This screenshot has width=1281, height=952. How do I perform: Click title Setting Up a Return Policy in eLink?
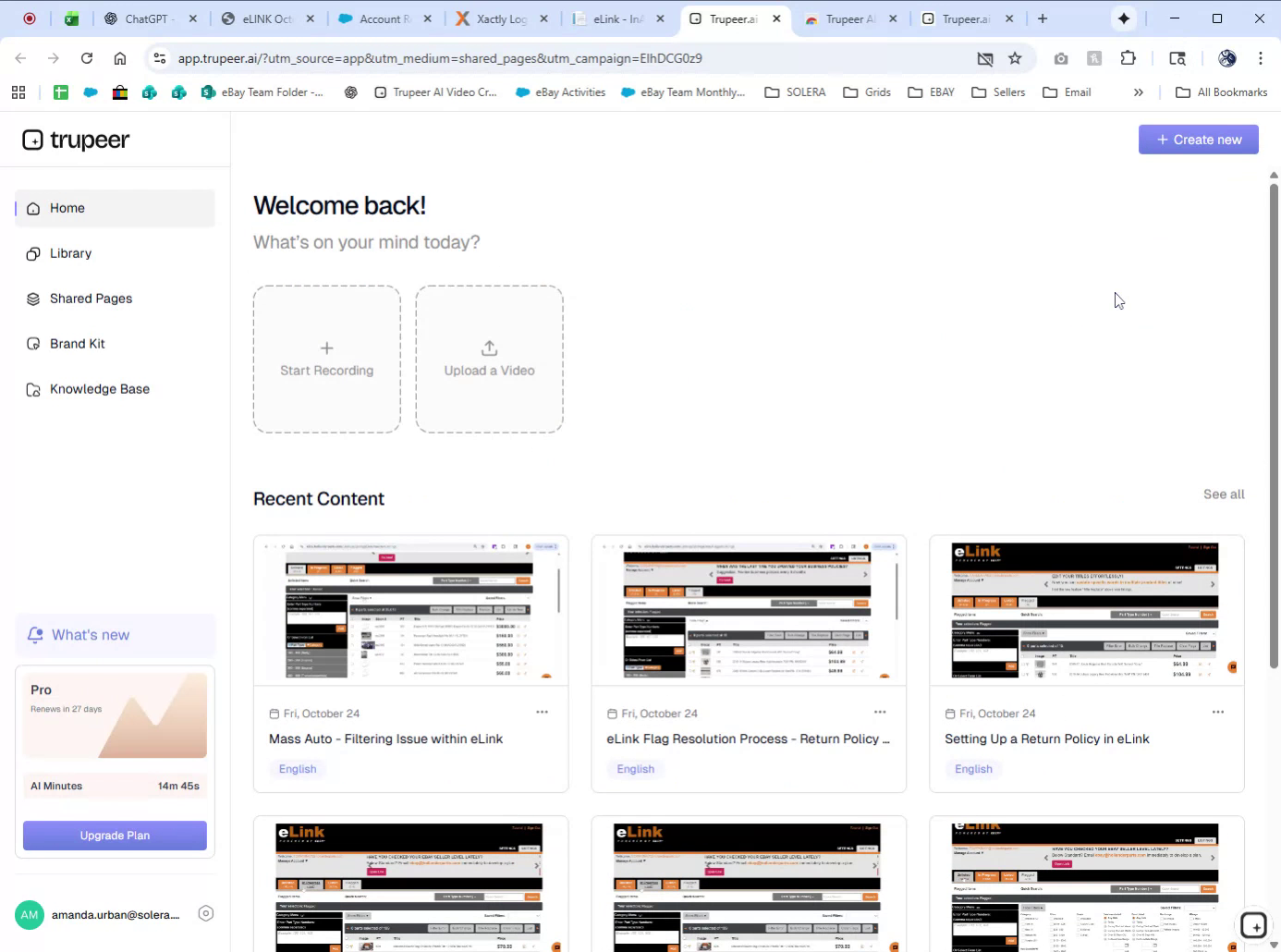pyautogui.click(x=1047, y=738)
